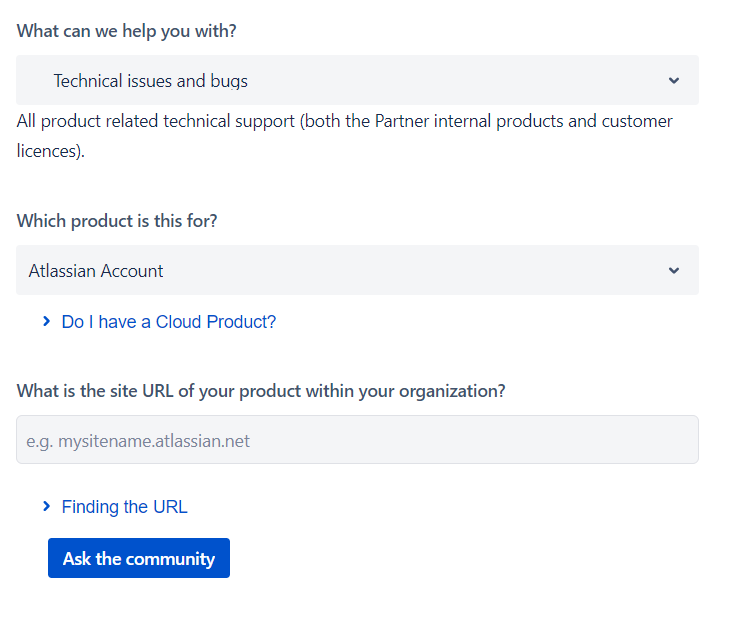
Task: Select the "Atlassian Account" value text
Action: [96, 271]
